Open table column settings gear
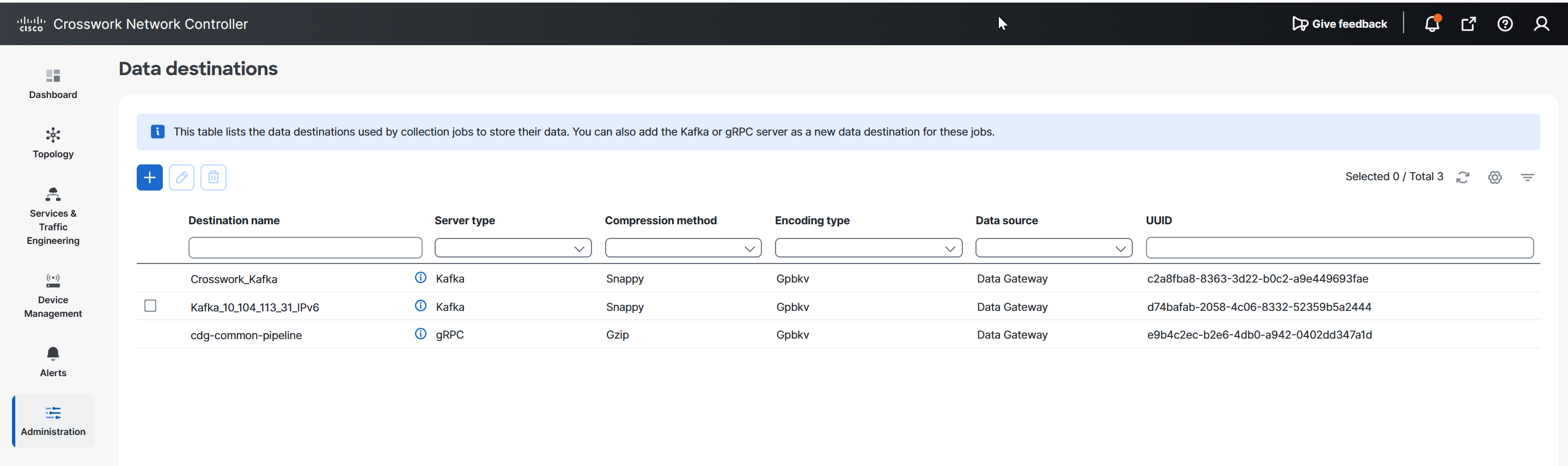 pyautogui.click(x=1494, y=177)
